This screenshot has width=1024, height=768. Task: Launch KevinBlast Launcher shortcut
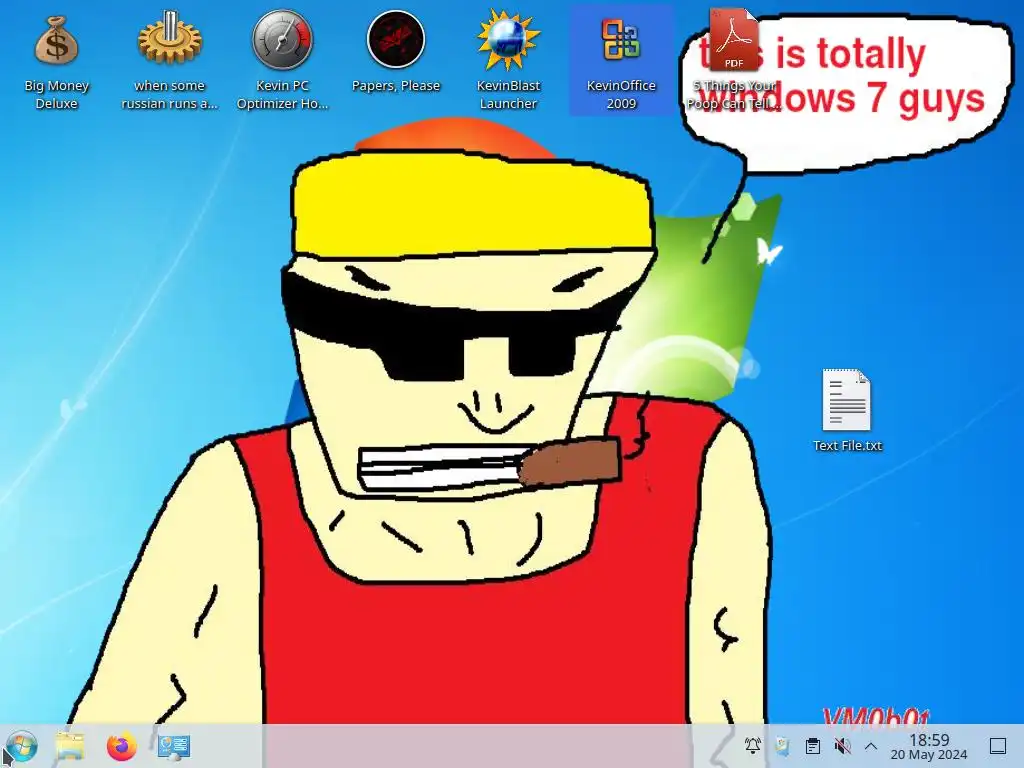(508, 60)
